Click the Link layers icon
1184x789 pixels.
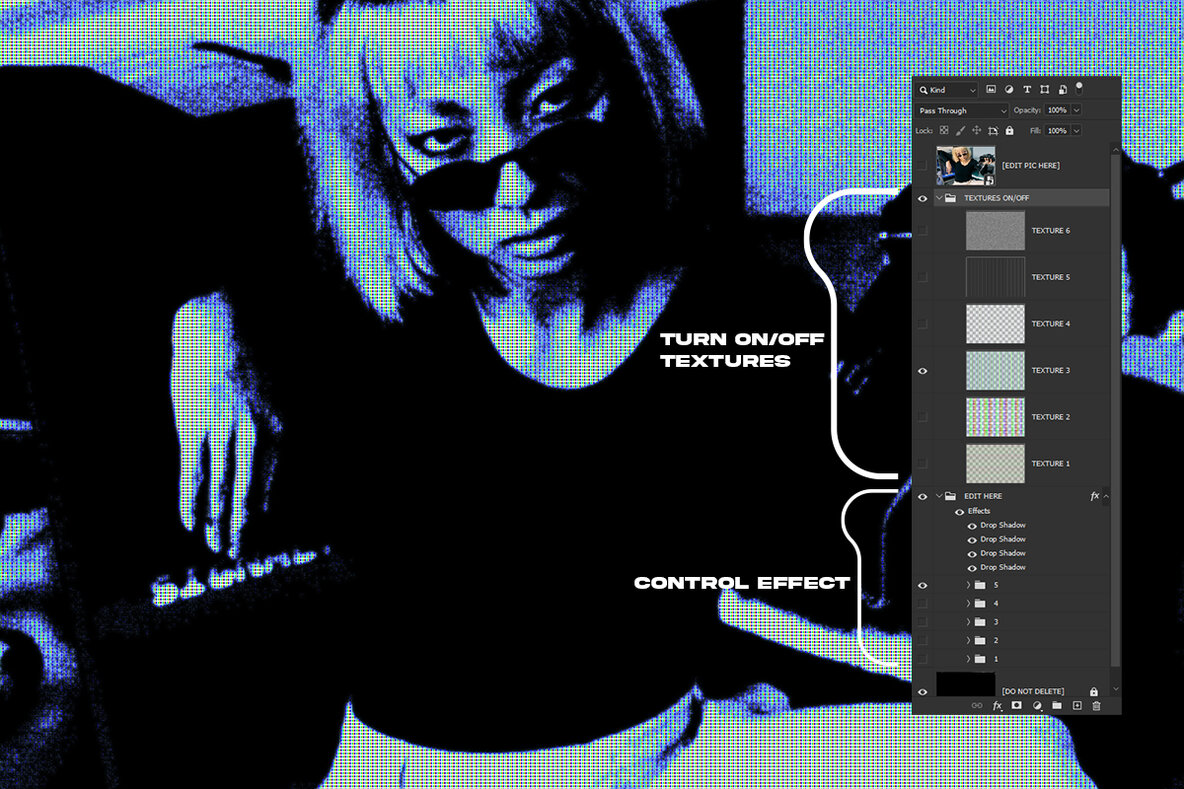click(978, 705)
